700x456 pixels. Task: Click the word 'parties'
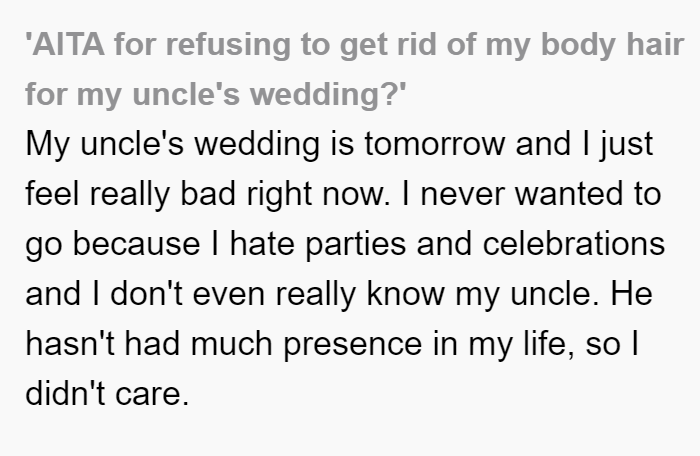(356, 244)
